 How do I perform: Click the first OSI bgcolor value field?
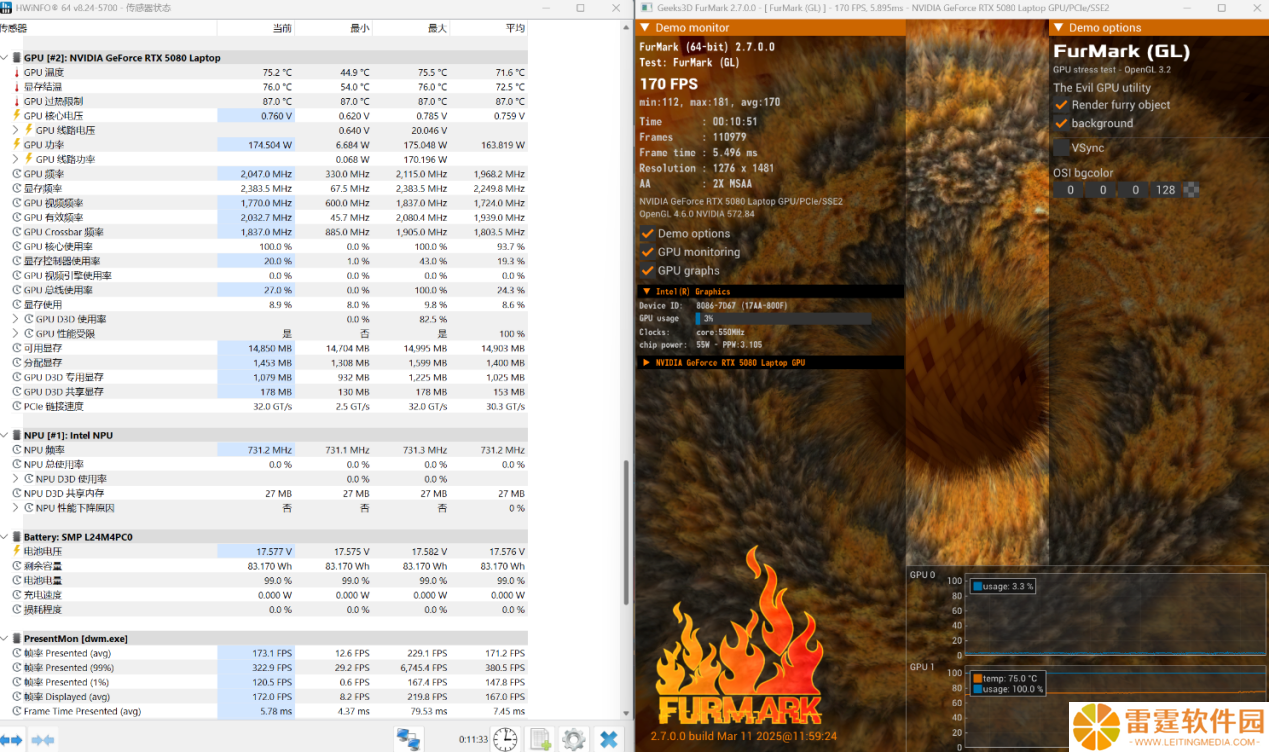[x=1070, y=190]
